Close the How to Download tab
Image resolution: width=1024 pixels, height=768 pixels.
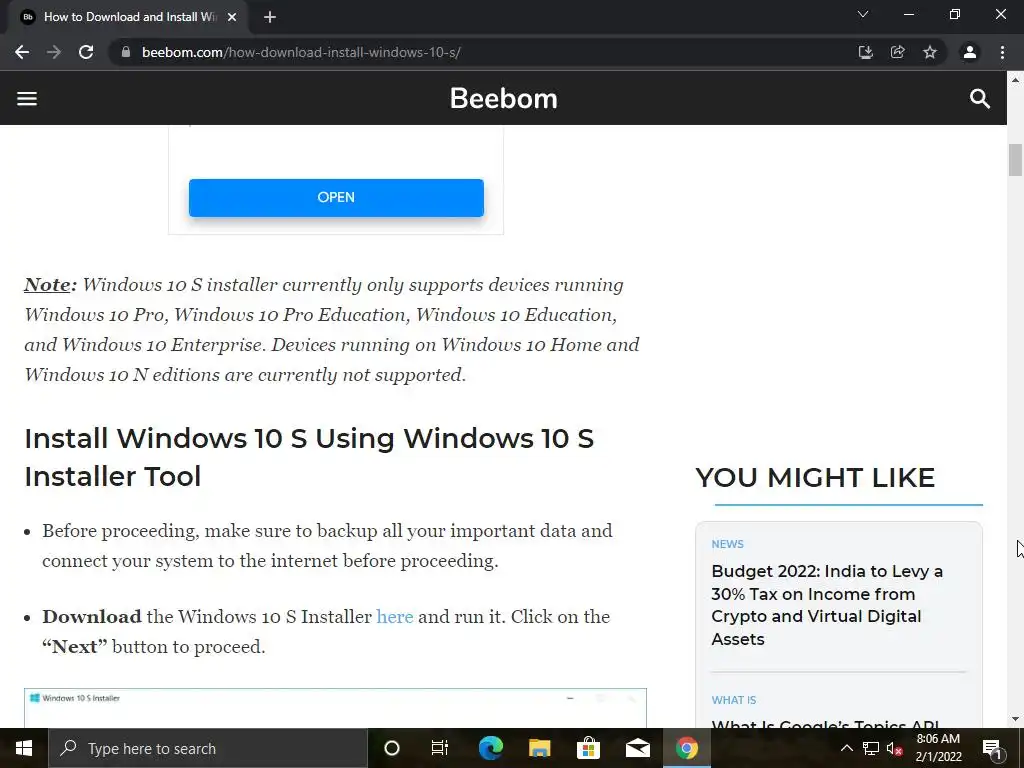pyautogui.click(x=232, y=18)
